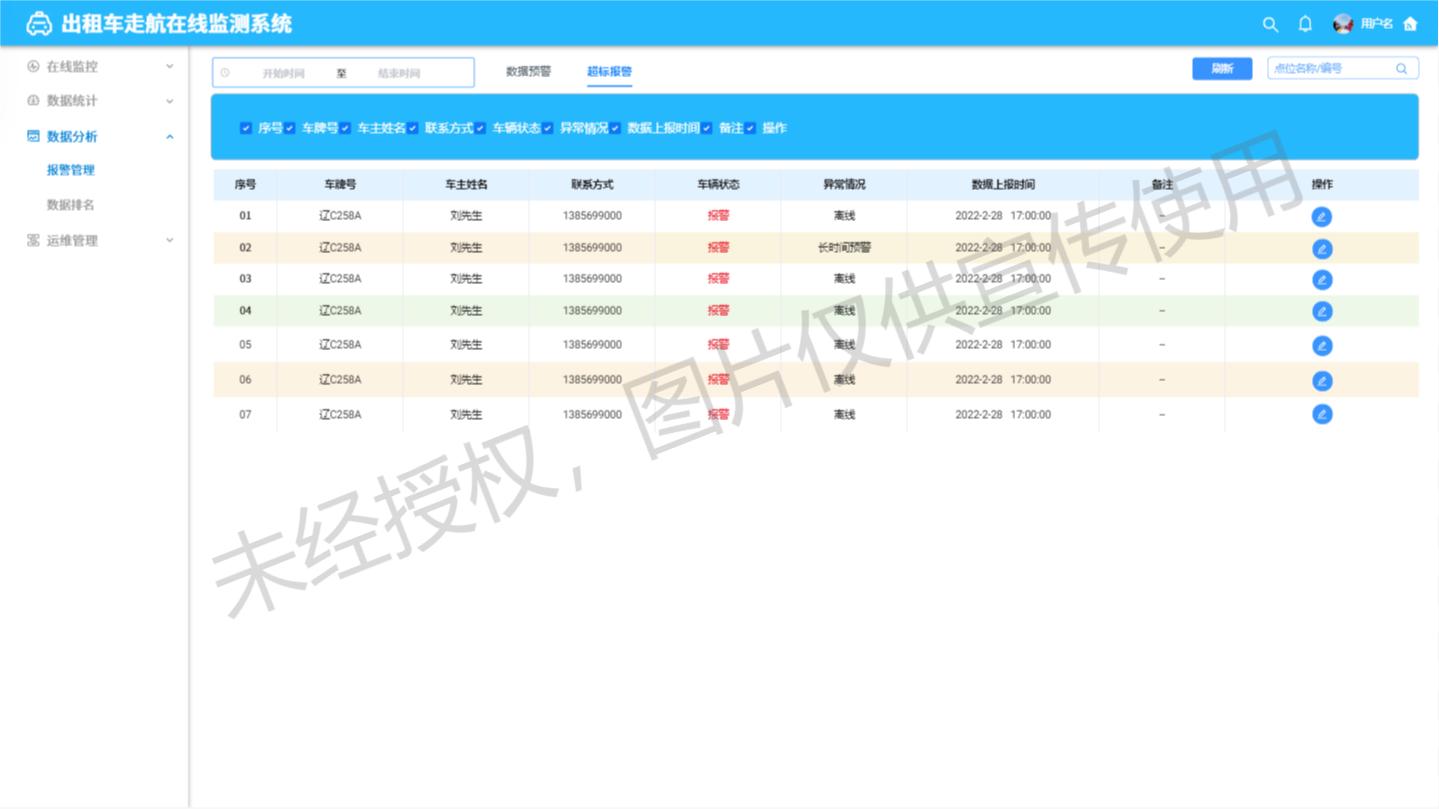Toggle the 备注 column checkbox

(707, 128)
